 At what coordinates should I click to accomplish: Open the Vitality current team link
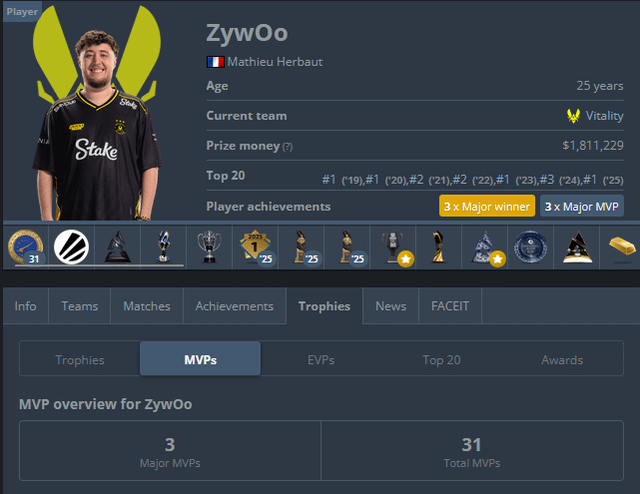click(x=604, y=116)
